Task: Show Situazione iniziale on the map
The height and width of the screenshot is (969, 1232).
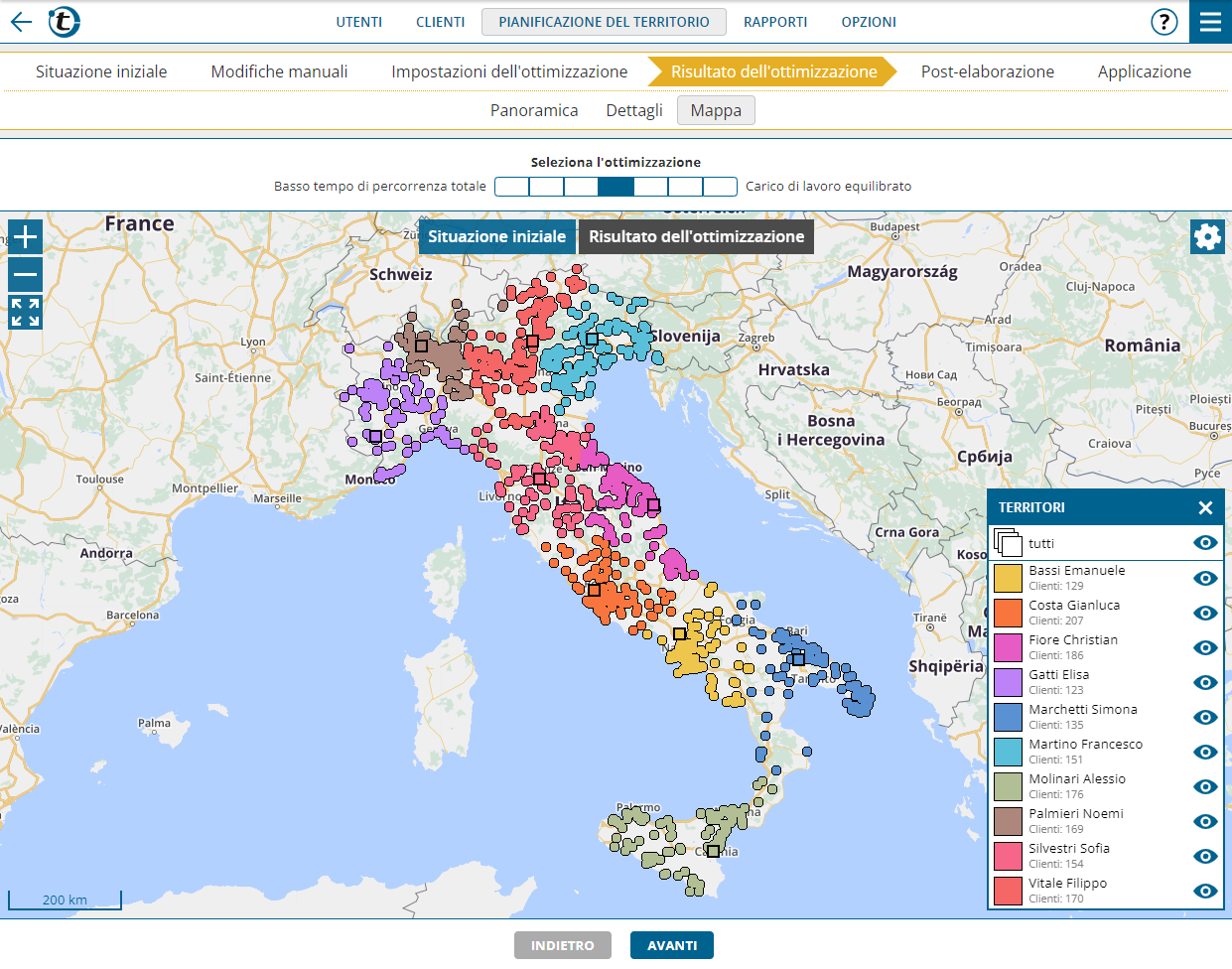Action: click(x=496, y=236)
